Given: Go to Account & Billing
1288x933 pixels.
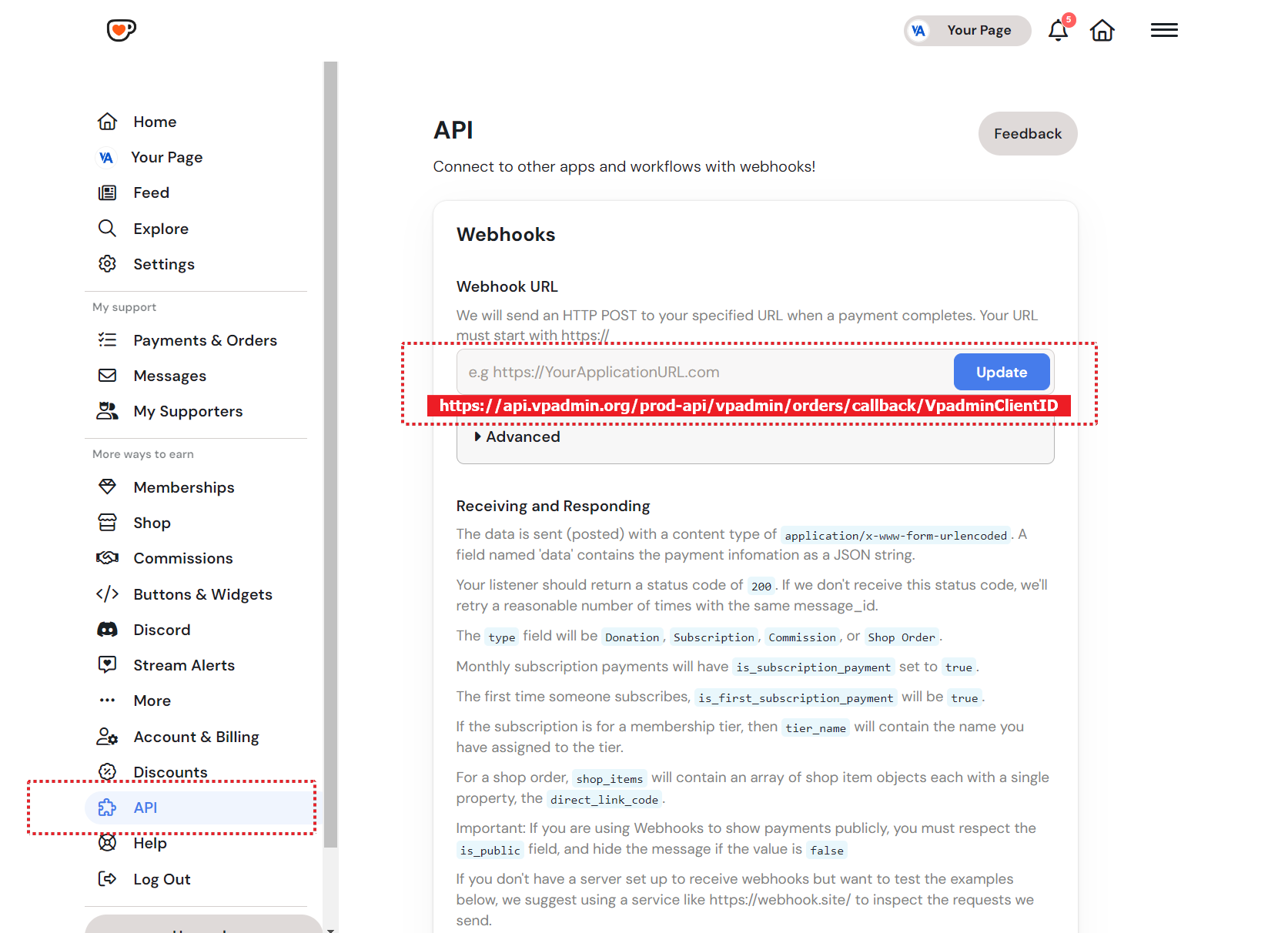Looking at the screenshot, I should 196,737.
